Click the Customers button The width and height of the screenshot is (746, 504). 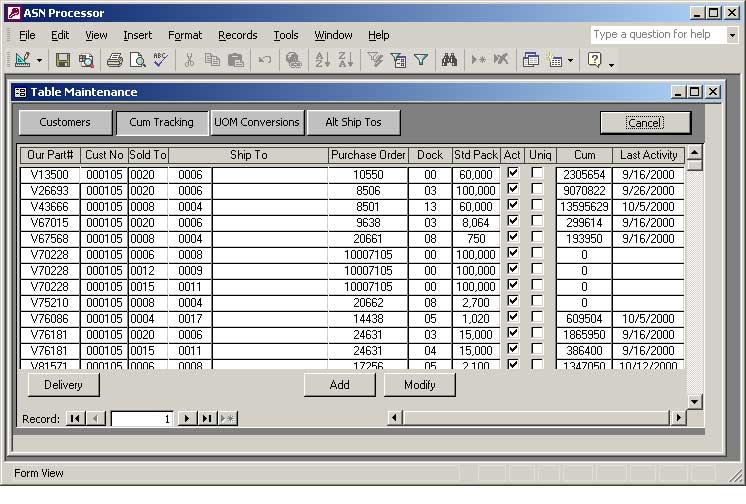pos(65,122)
